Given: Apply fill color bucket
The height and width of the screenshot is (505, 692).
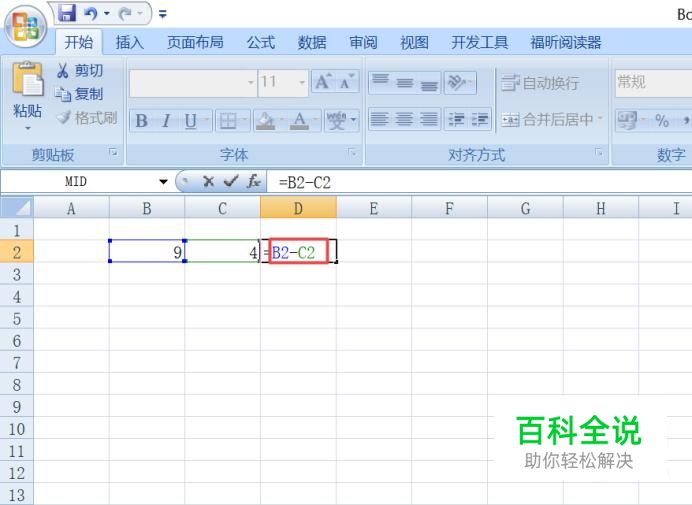Looking at the screenshot, I should pos(265,121).
